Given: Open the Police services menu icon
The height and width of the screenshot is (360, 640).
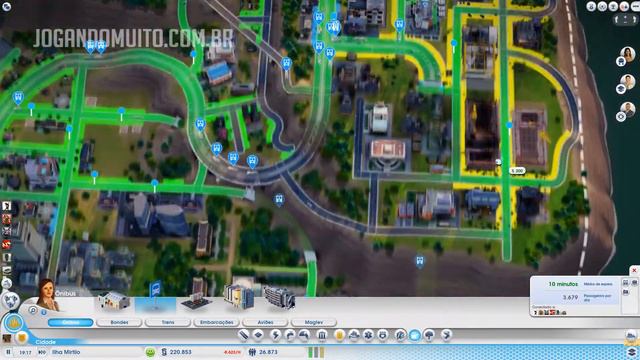Looking at the screenshot, I should 383,335.
